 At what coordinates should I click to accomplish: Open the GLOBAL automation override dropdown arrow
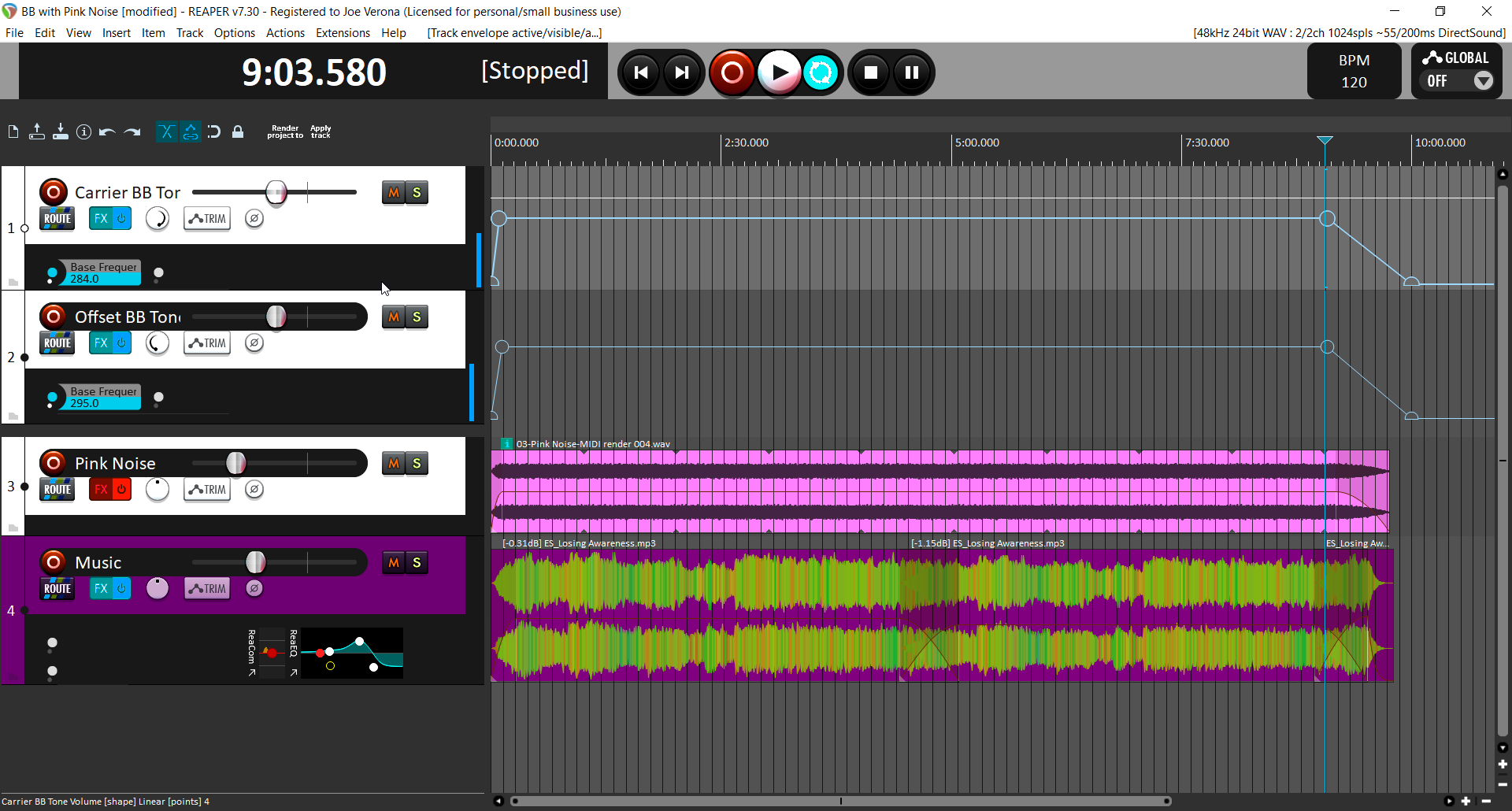1483,81
